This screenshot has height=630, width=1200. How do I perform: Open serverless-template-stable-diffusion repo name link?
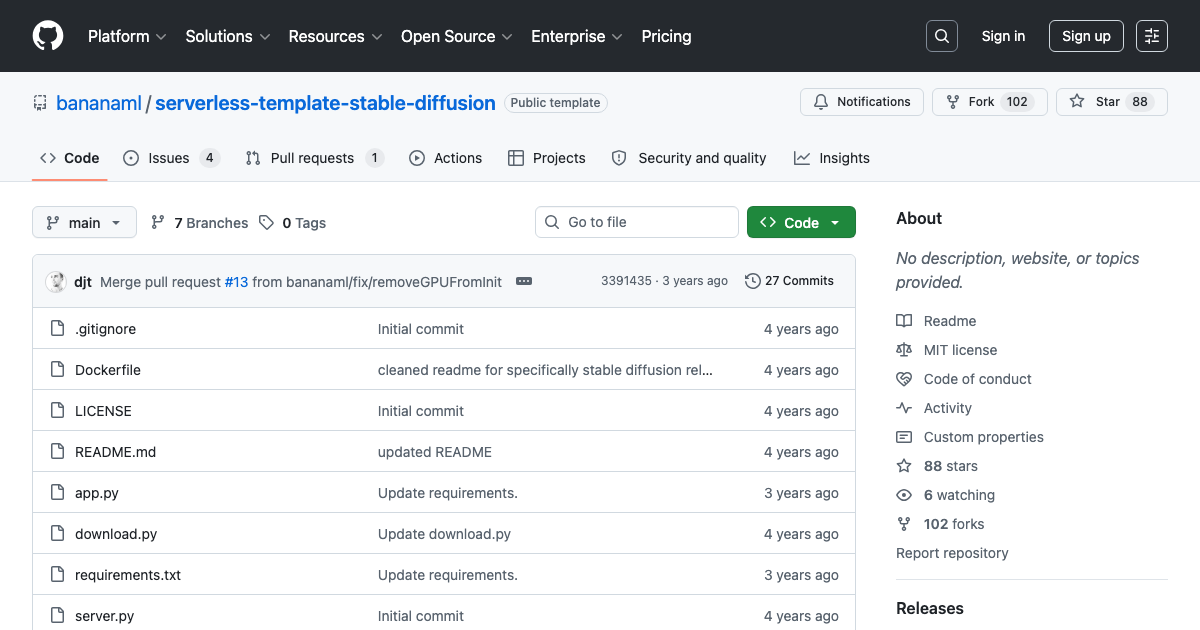click(x=325, y=103)
